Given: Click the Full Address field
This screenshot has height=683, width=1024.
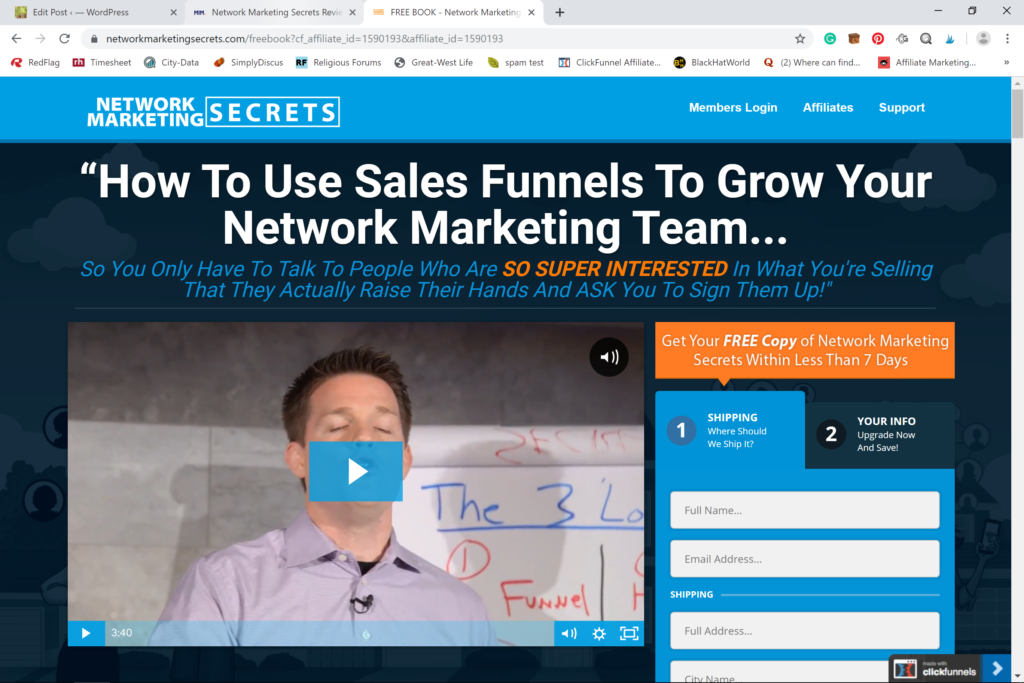Looking at the screenshot, I should 805,631.
